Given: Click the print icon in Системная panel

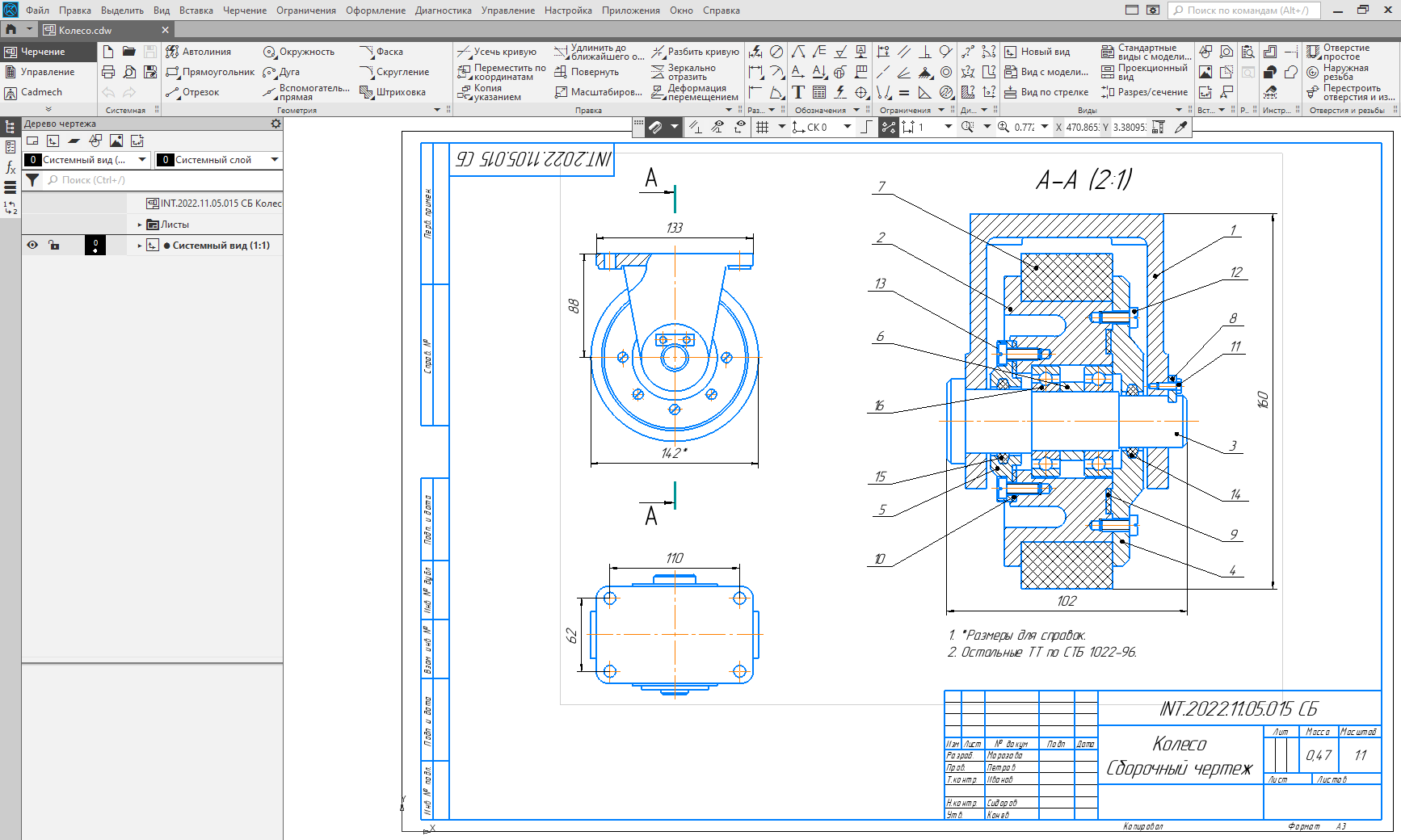Looking at the screenshot, I should (x=108, y=72).
